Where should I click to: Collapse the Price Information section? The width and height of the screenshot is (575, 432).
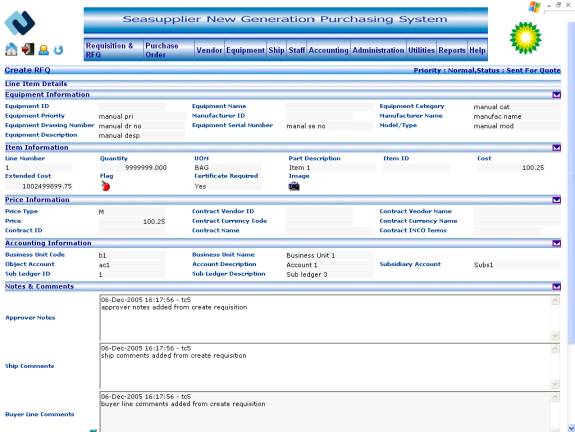(556, 200)
